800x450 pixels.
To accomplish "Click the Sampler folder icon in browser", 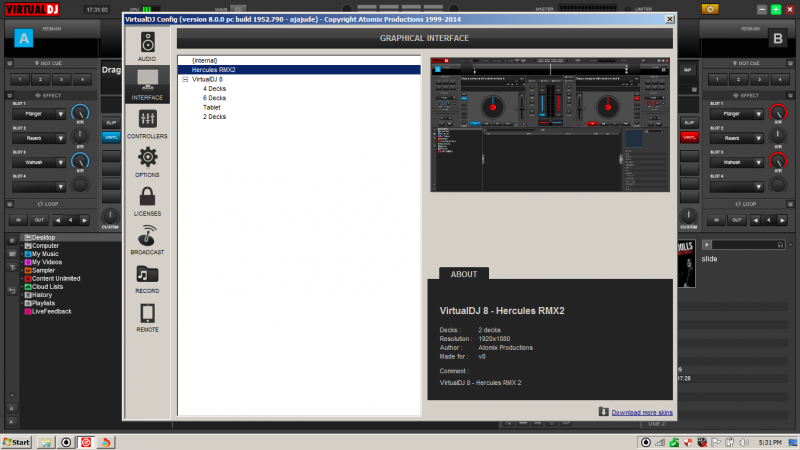I will click(28, 270).
